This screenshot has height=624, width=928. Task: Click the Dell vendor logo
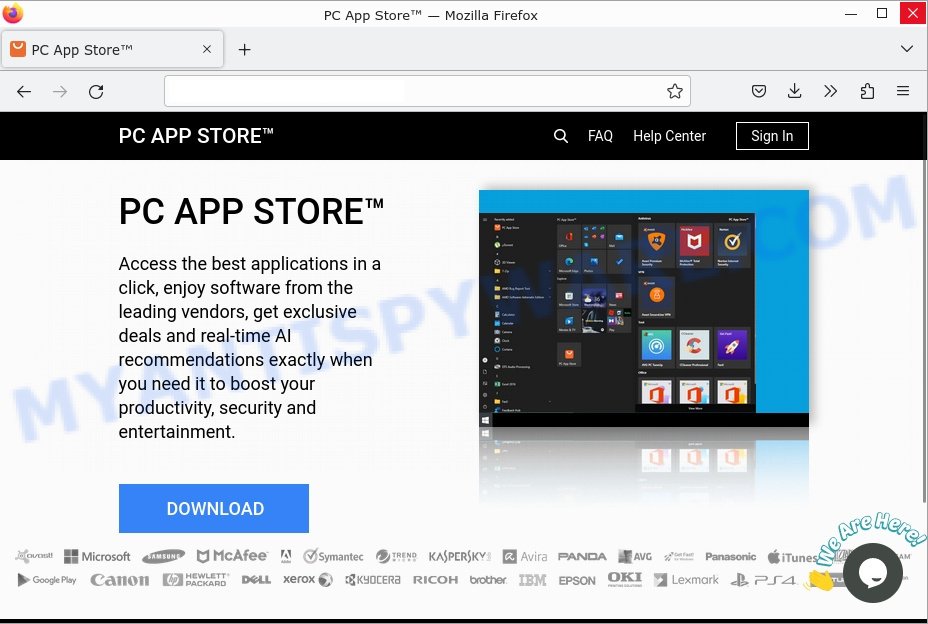pyautogui.click(x=256, y=580)
